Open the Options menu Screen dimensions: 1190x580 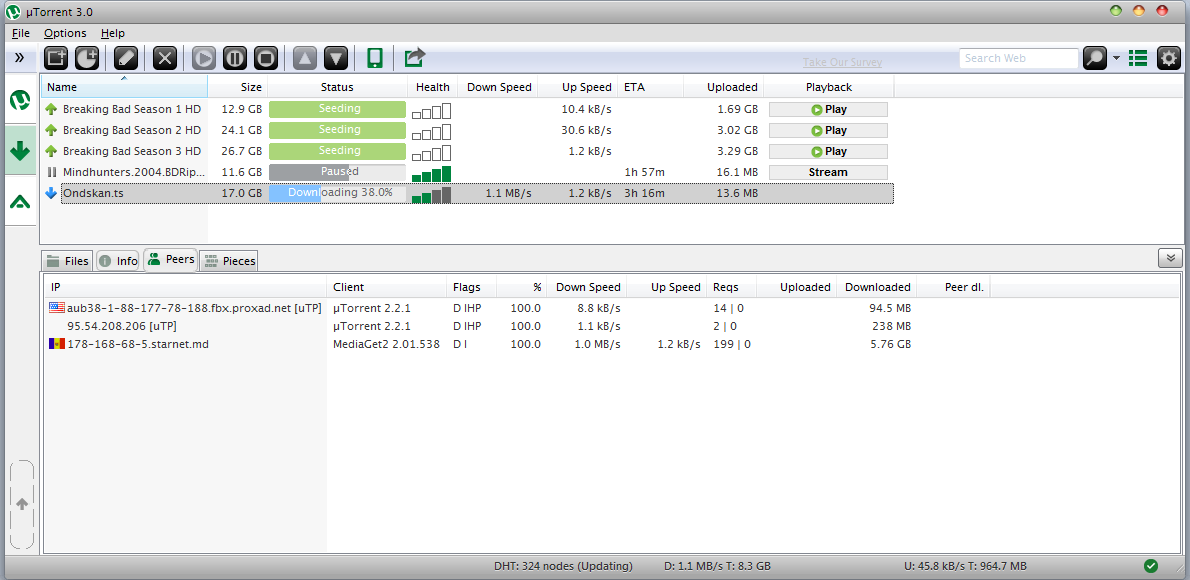click(65, 33)
